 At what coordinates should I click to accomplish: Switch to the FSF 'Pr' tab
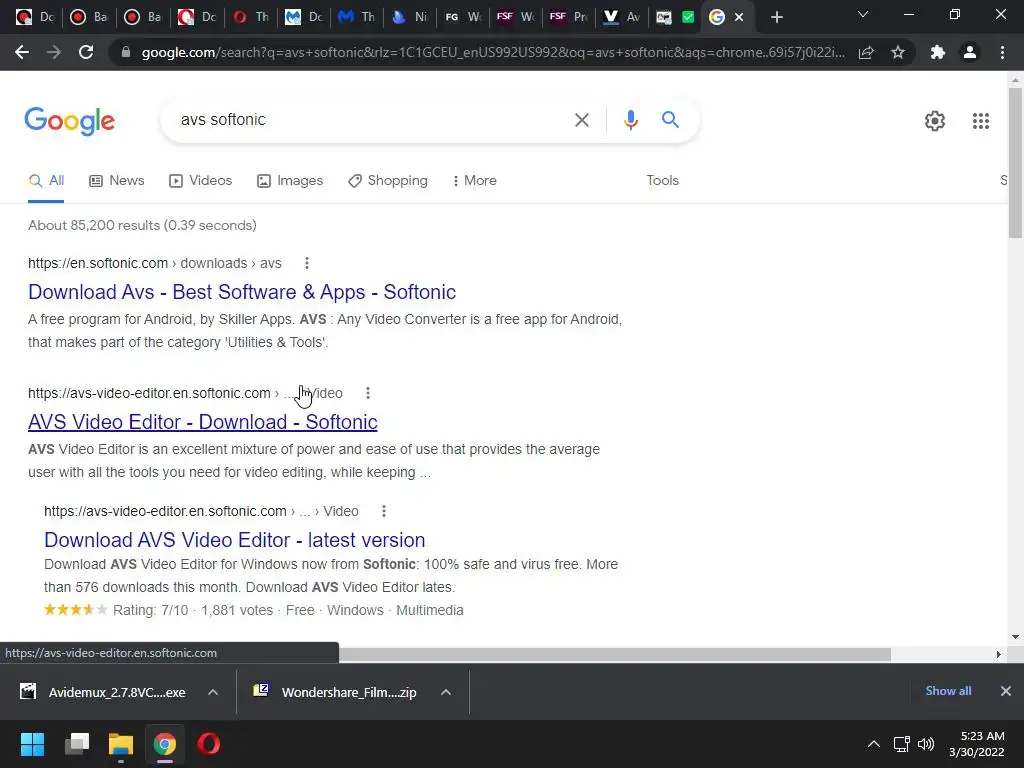pos(568,17)
